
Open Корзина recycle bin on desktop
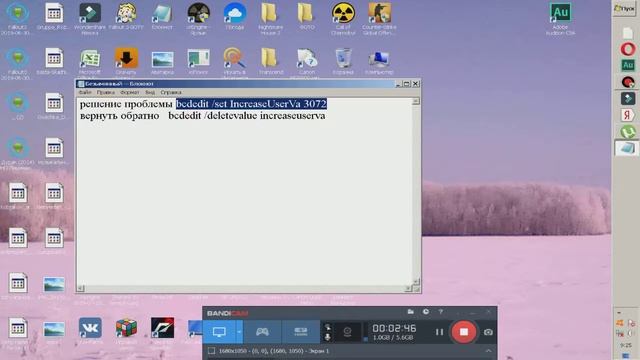click(343, 62)
